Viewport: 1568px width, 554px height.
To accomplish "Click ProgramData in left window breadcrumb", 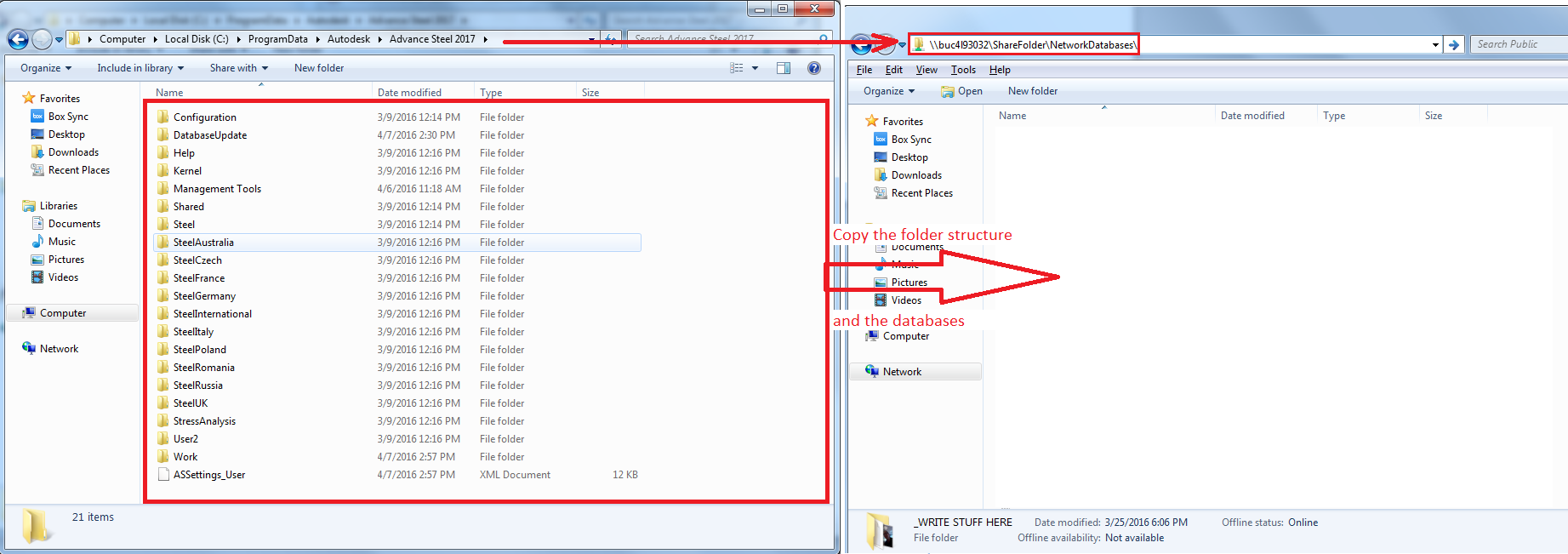I will [x=278, y=39].
